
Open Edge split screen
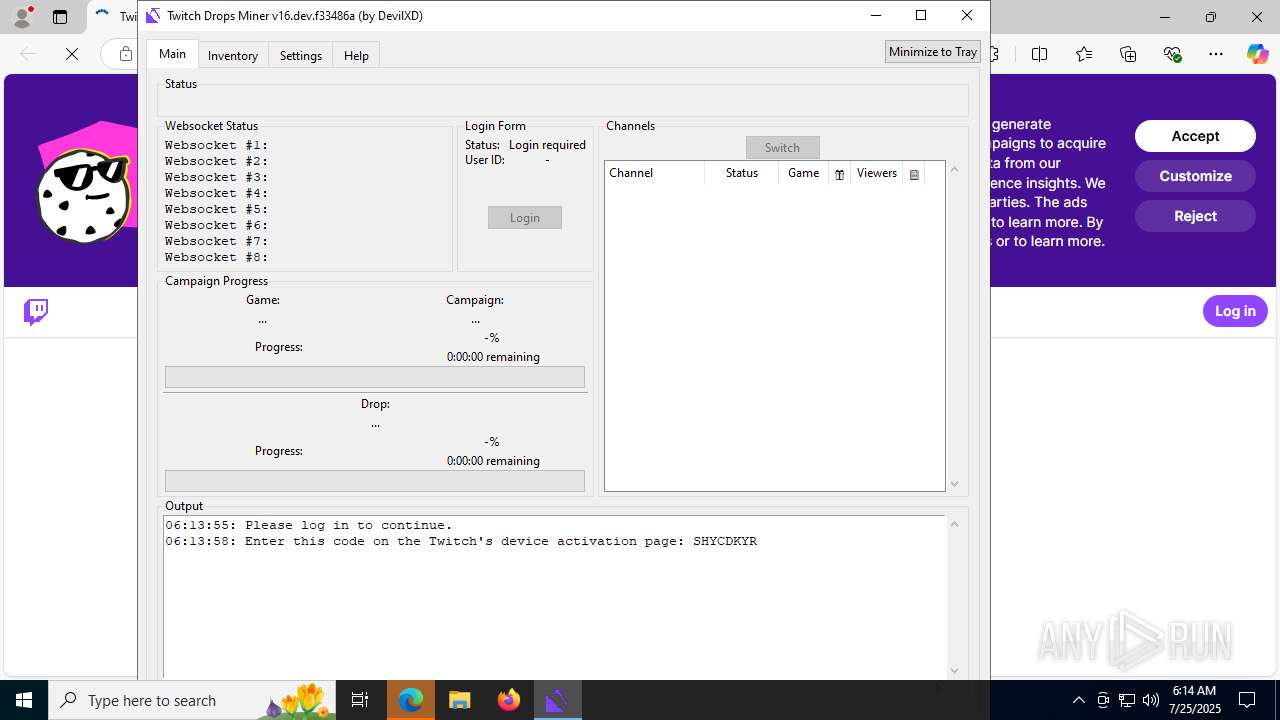[1040, 54]
